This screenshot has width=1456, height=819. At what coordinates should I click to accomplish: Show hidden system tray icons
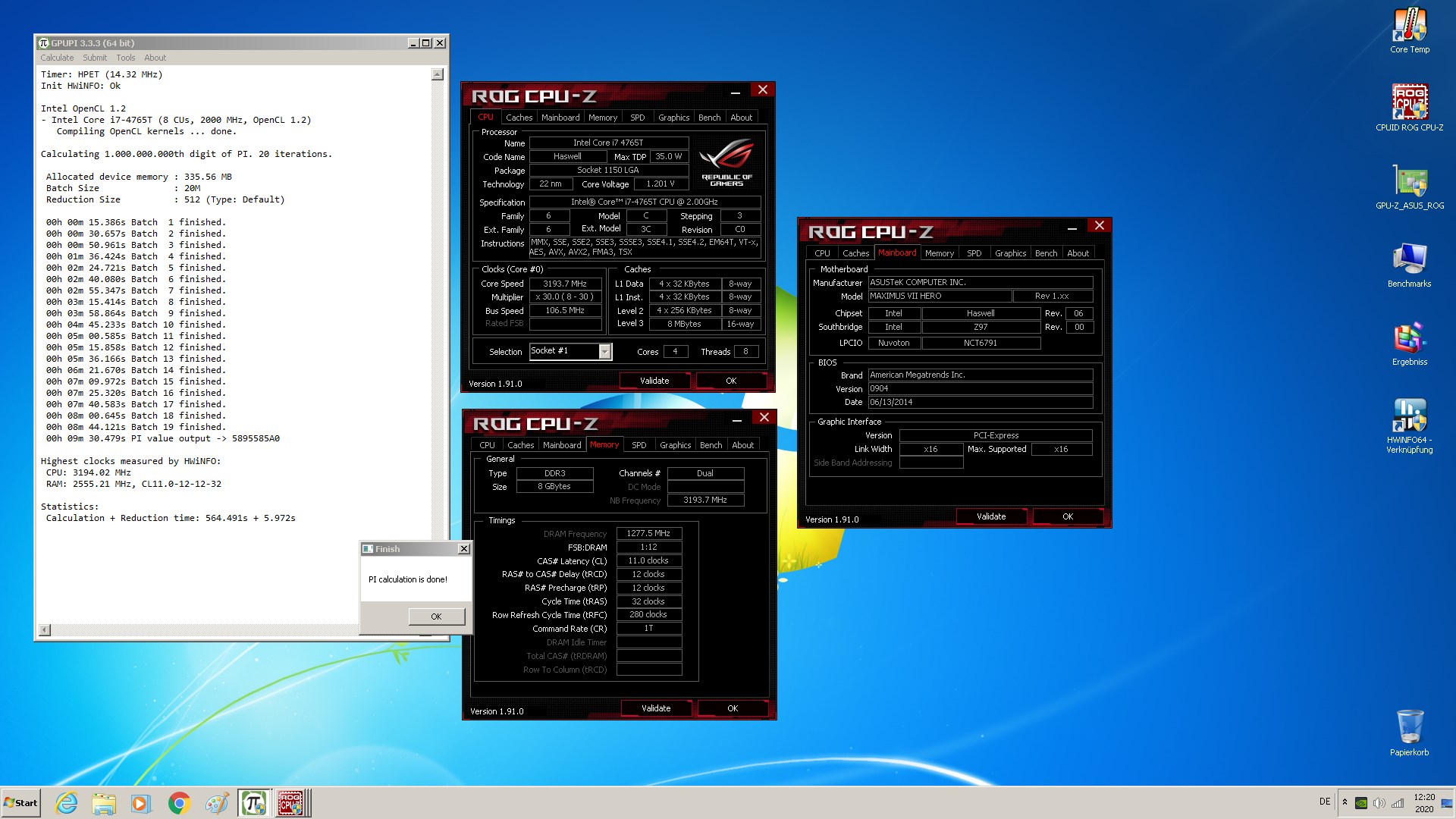pyautogui.click(x=1345, y=802)
